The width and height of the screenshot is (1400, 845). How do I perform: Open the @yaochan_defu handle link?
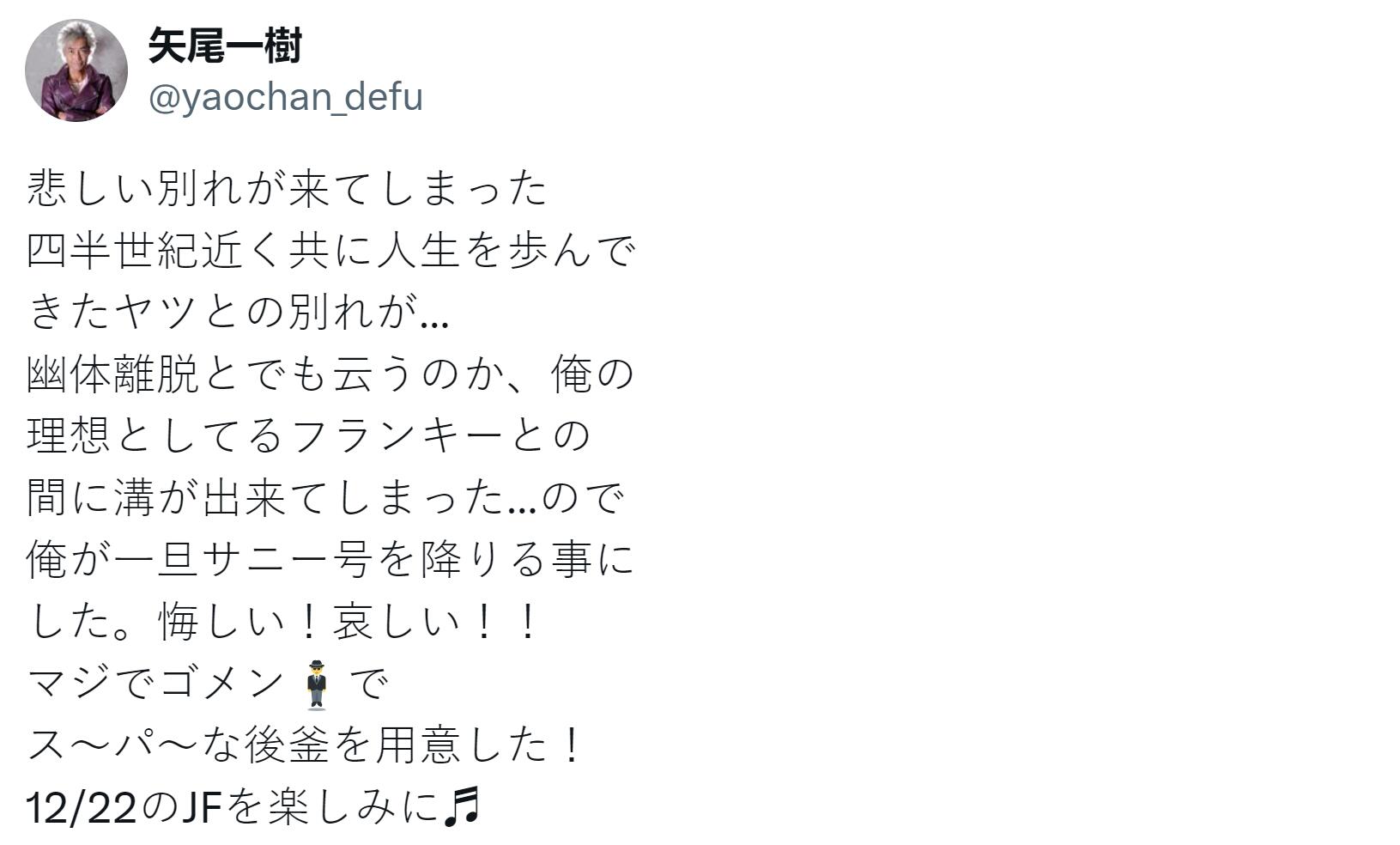coord(286,97)
